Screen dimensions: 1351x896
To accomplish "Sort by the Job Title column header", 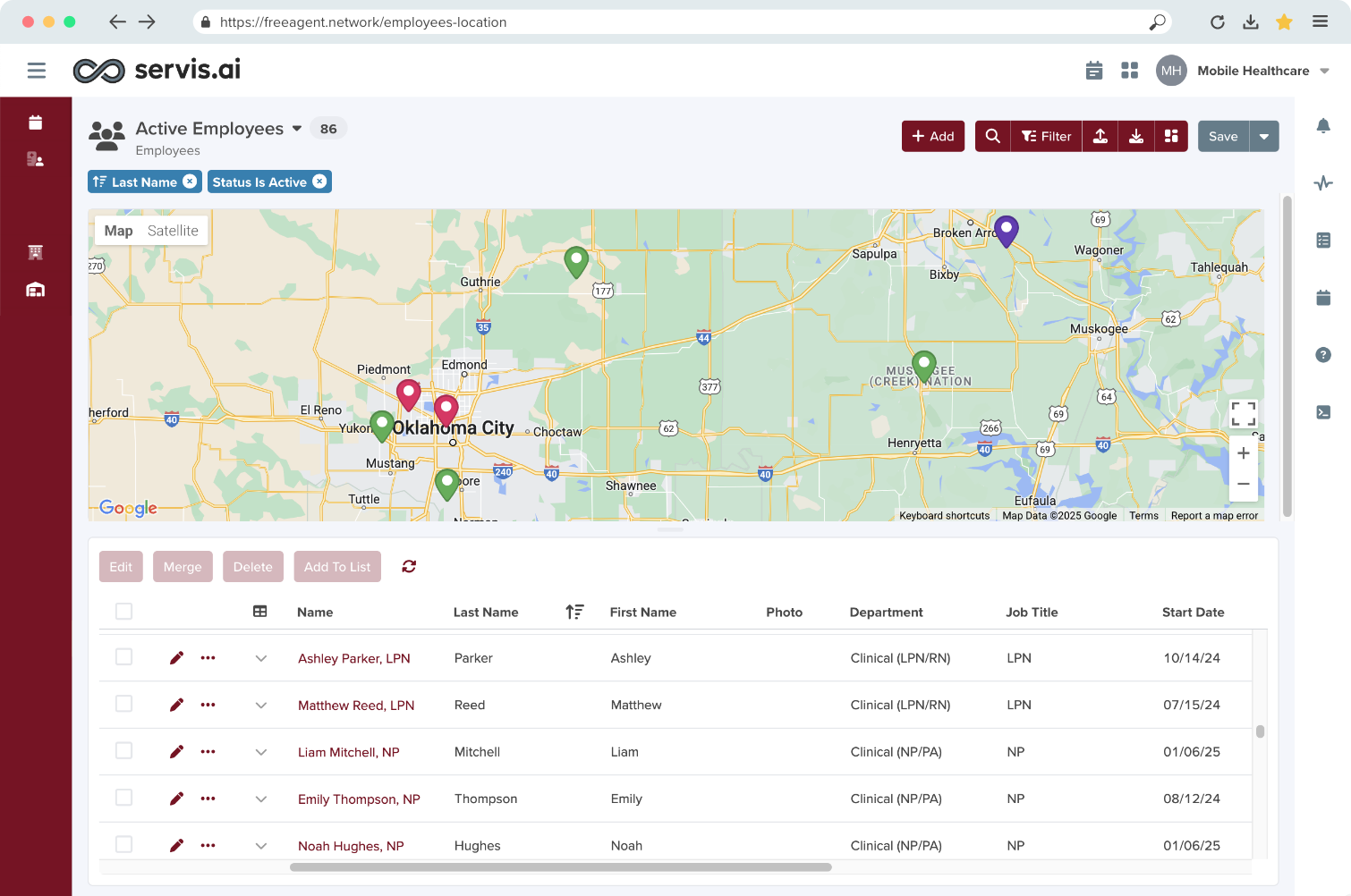I will point(1032,613).
